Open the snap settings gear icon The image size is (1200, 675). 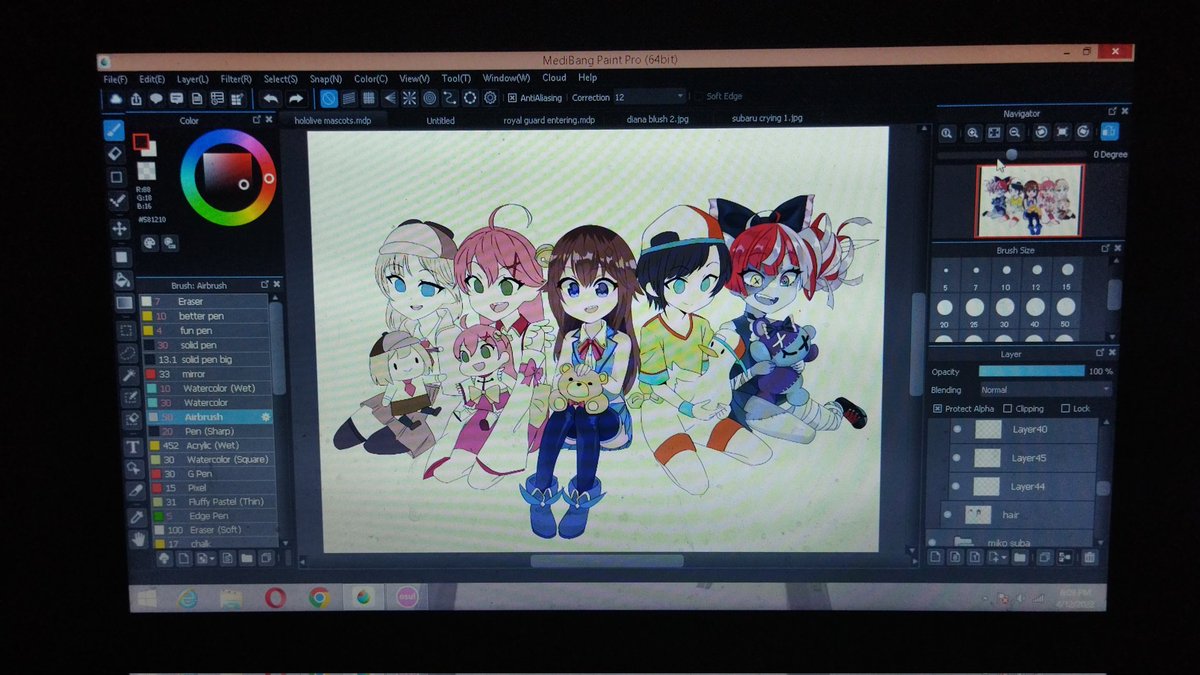click(490, 98)
